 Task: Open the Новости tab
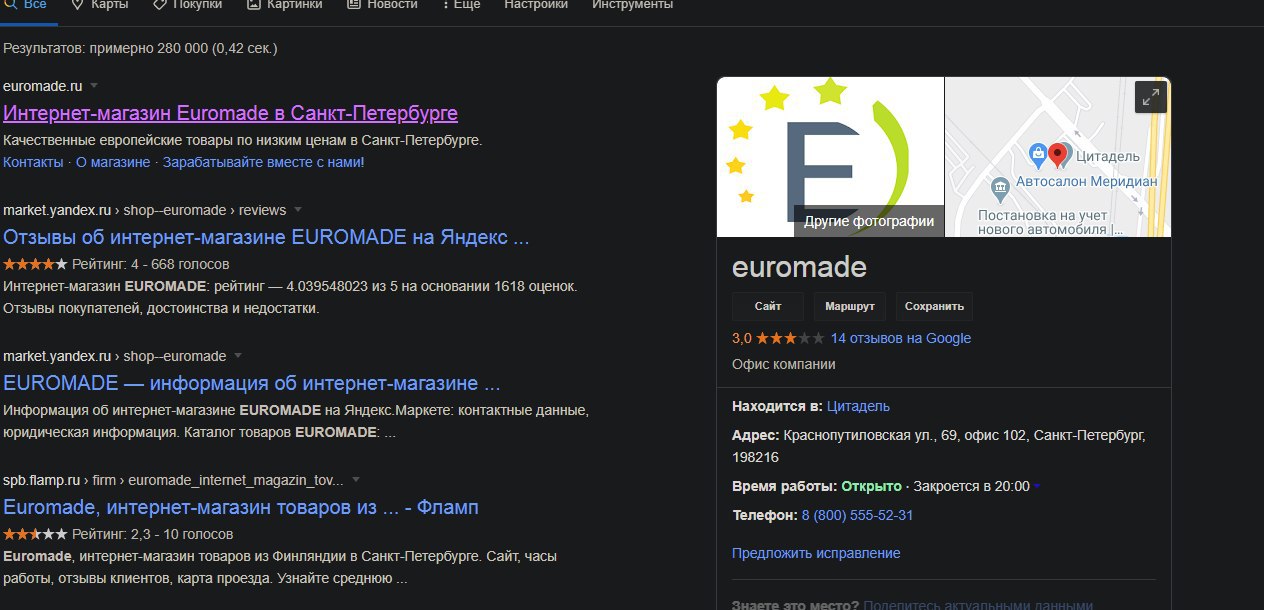point(382,5)
